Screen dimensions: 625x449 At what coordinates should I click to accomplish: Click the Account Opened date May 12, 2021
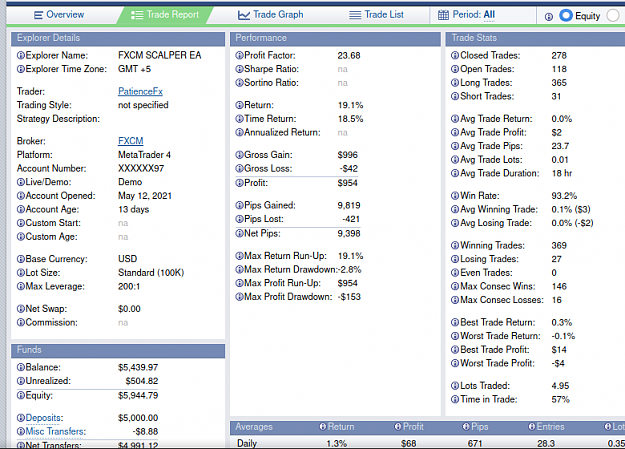click(145, 195)
